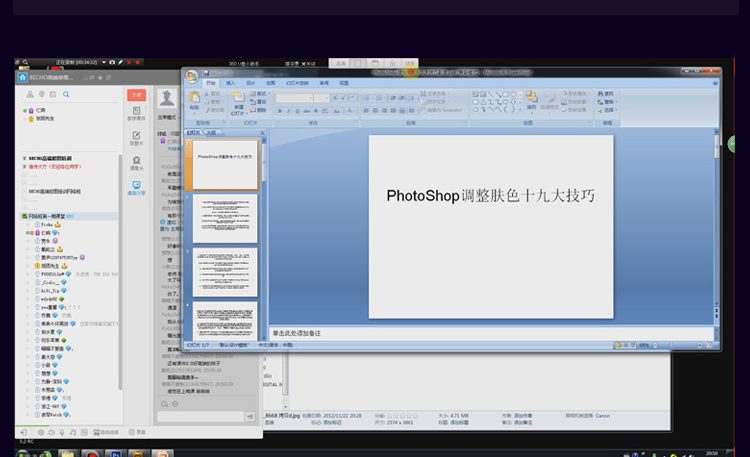Click the chat message input field
The image size is (750, 457).
(200, 417)
